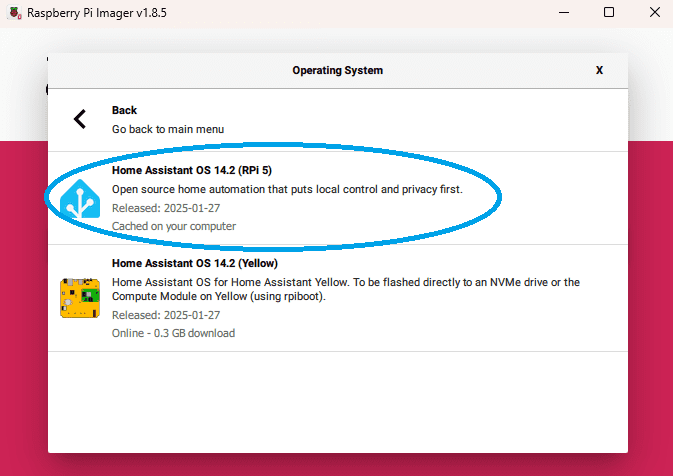Close the Raspberry Pi Imager window
673x476 pixels.
655,12
